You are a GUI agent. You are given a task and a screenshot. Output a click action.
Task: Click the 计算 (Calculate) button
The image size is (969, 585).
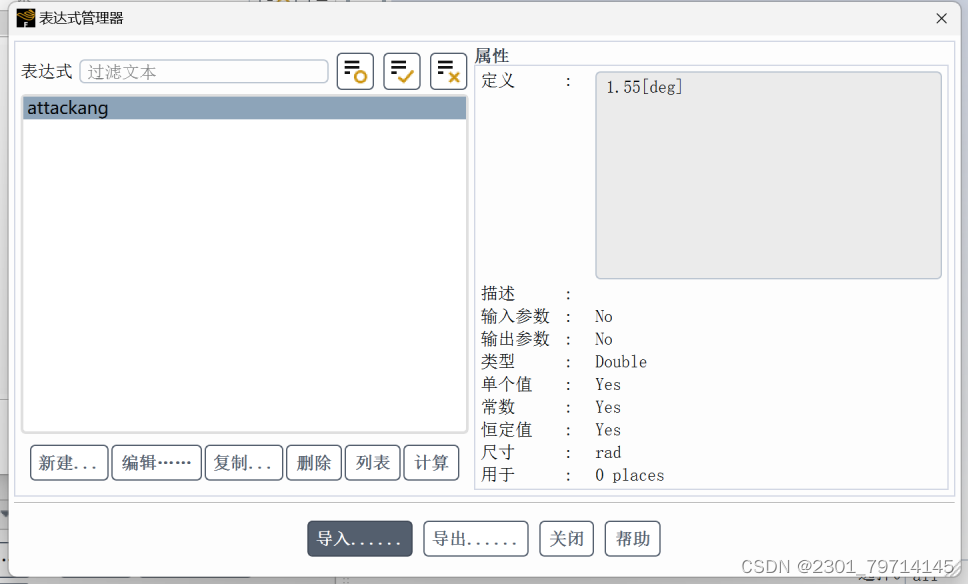click(x=431, y=462)
